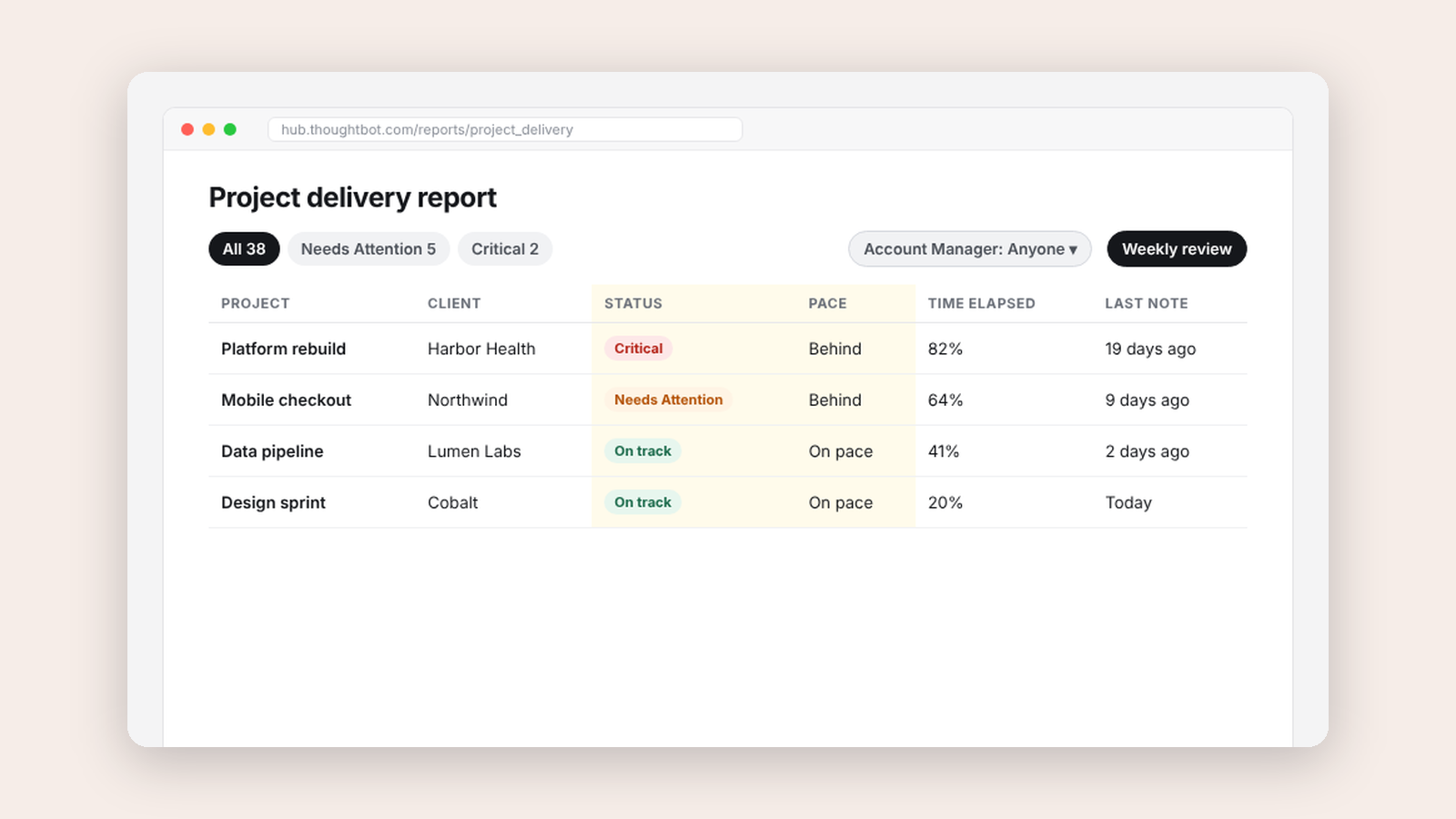Click the Needs Attention badge for Mobile checkout
The width and height of the screenshot is (1456, 819).
(668, 399)
